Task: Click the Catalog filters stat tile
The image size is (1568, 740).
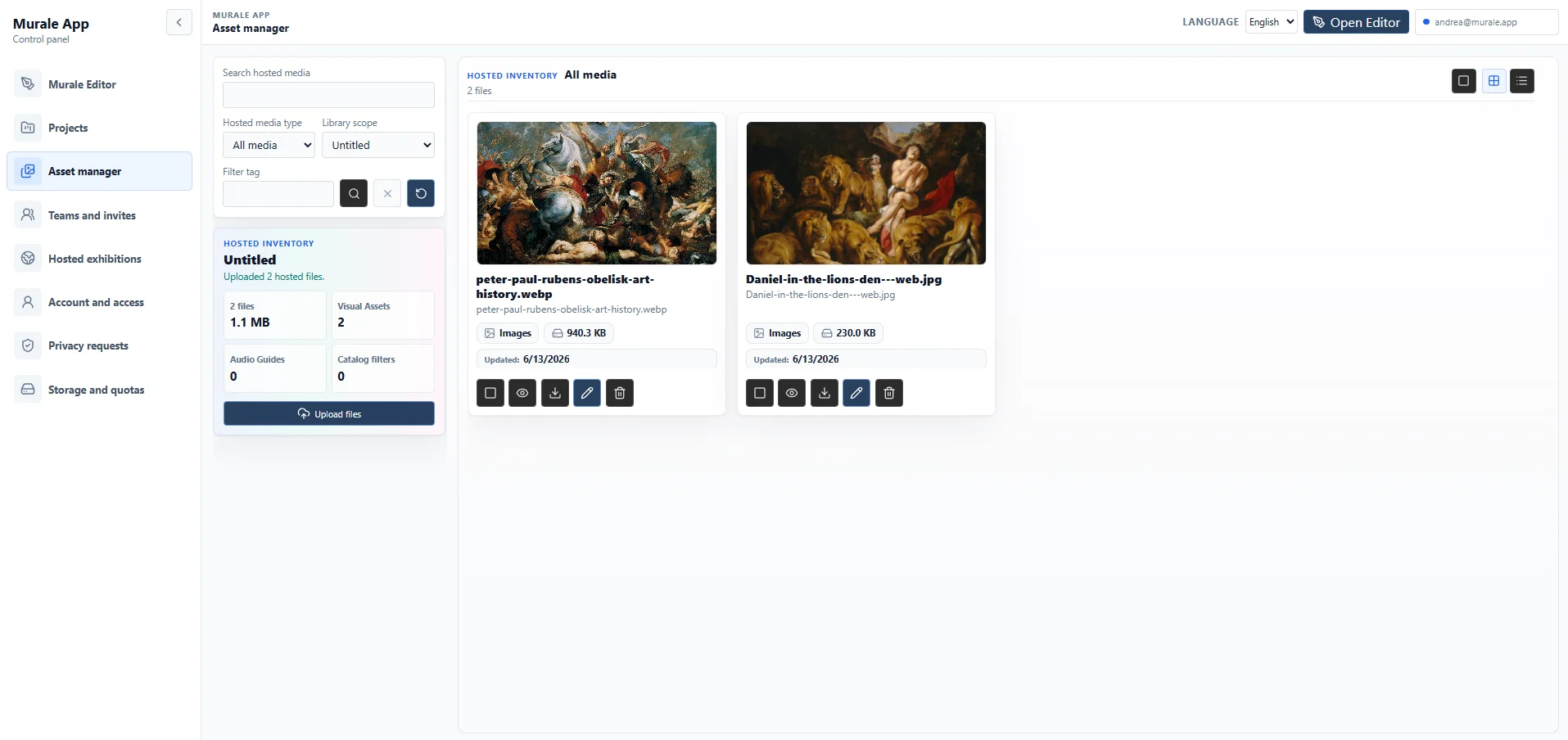Action: pyautogui.click(x=382, y=368)
